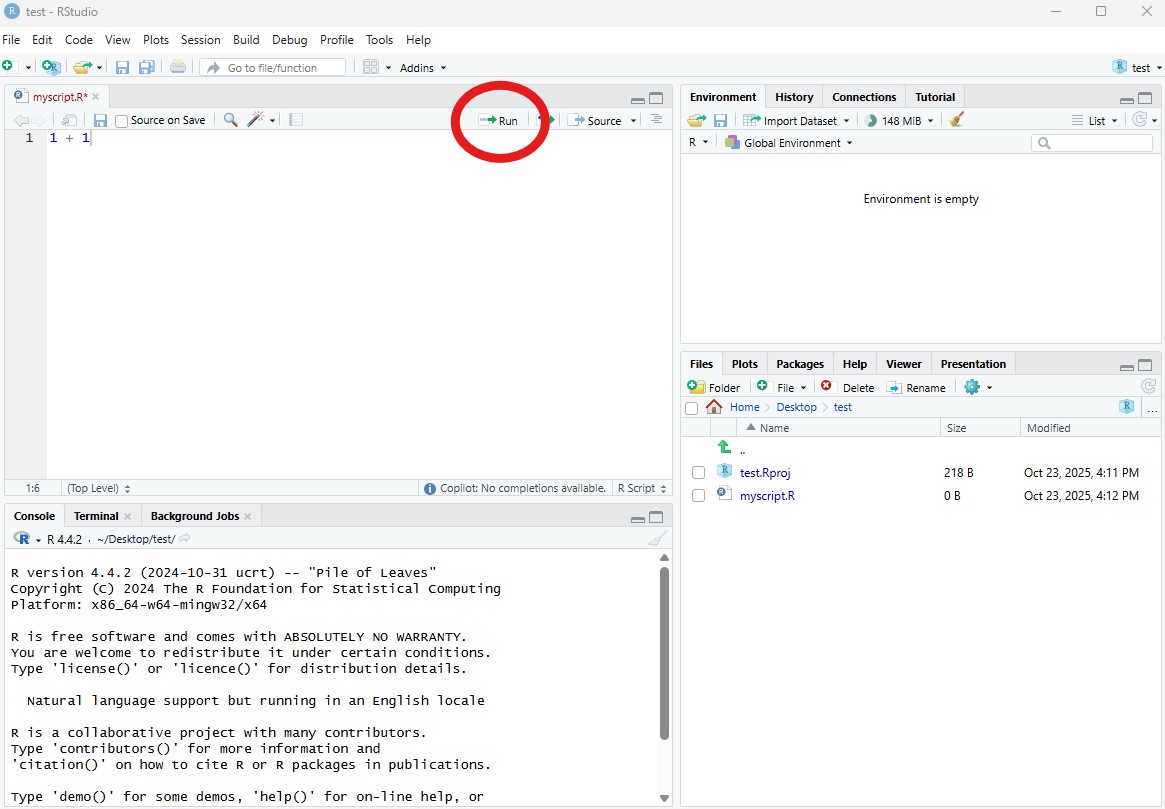Click the Run button in the editor
This screenshot has height=809, width=1165.
tap(499, 120)
